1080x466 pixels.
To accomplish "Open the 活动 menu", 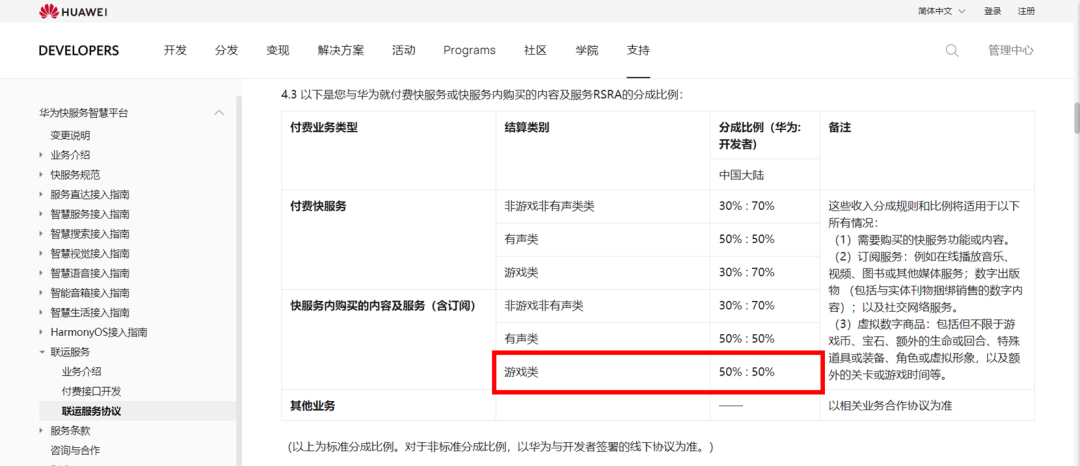I will pyautogui.click(x=404, y=50).
